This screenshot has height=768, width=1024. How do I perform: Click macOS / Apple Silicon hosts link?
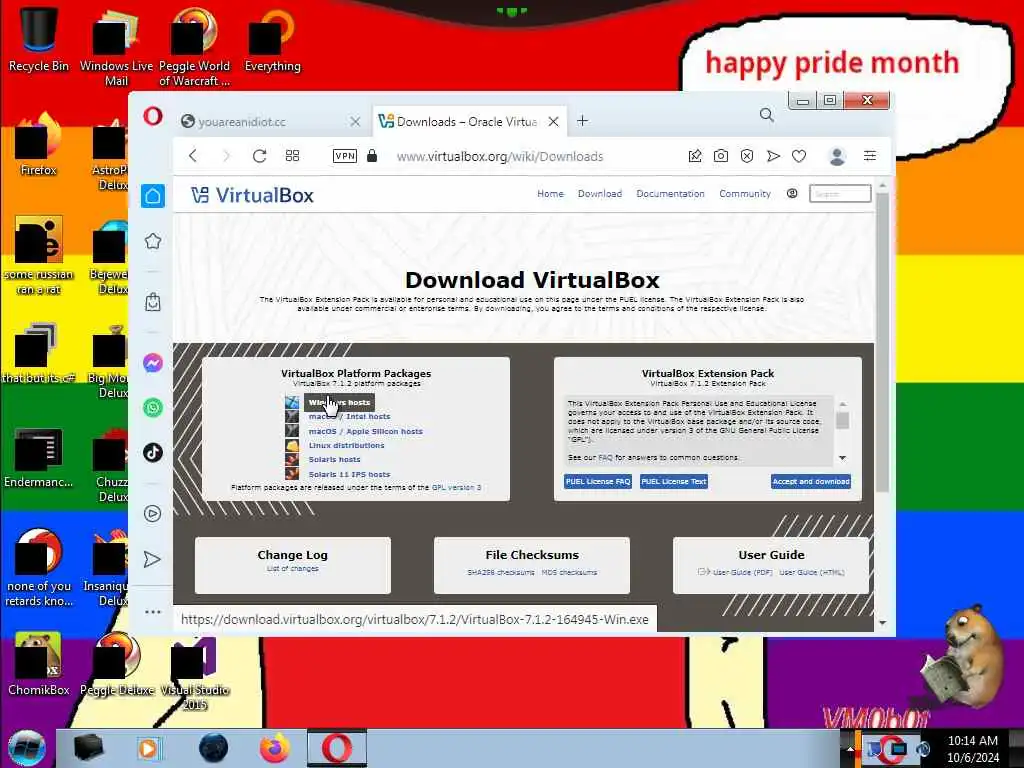[x=366, y=432]
